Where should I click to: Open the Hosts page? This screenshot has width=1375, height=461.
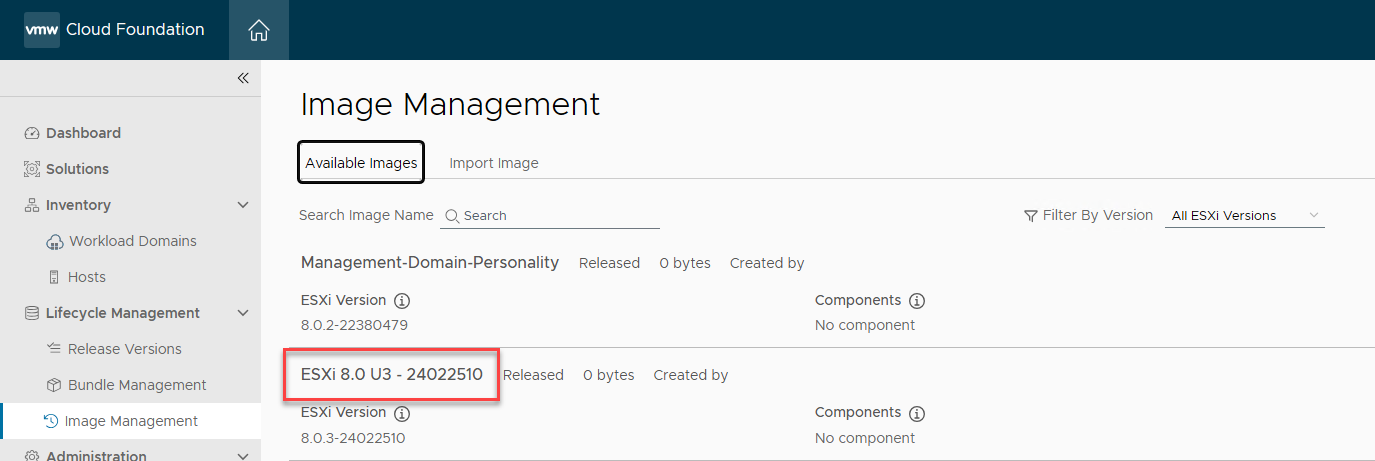87,277
